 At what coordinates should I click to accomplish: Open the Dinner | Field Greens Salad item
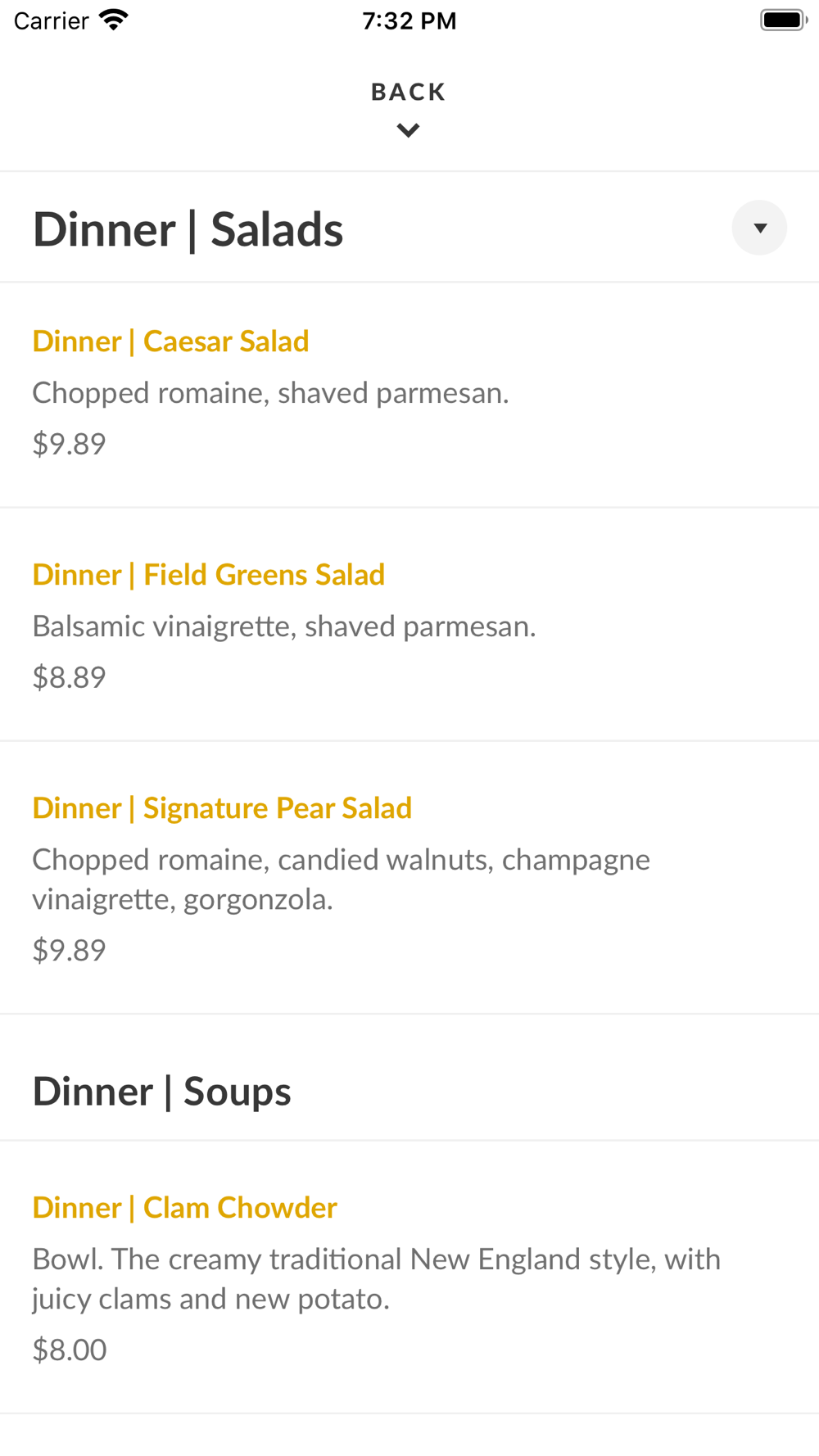(208, 575)
